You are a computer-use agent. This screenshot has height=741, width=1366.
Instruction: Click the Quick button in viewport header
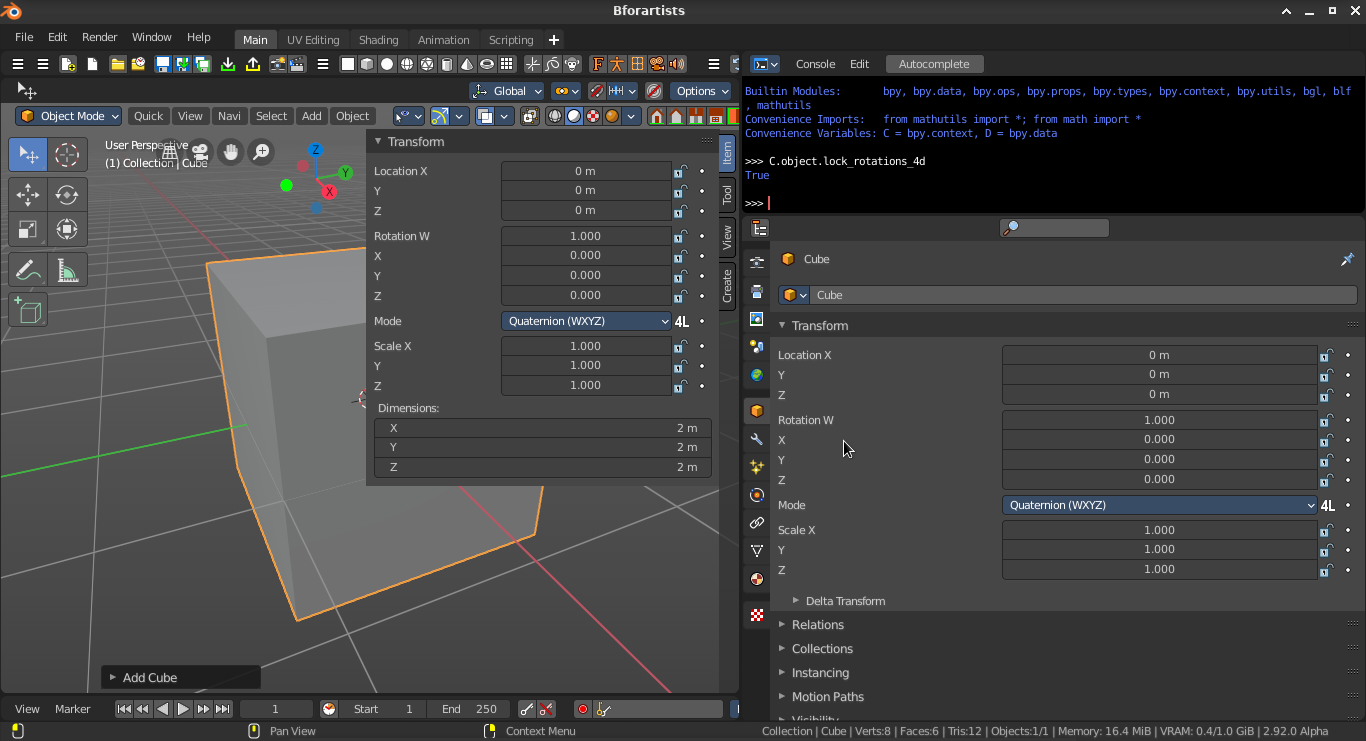(148, 116)
